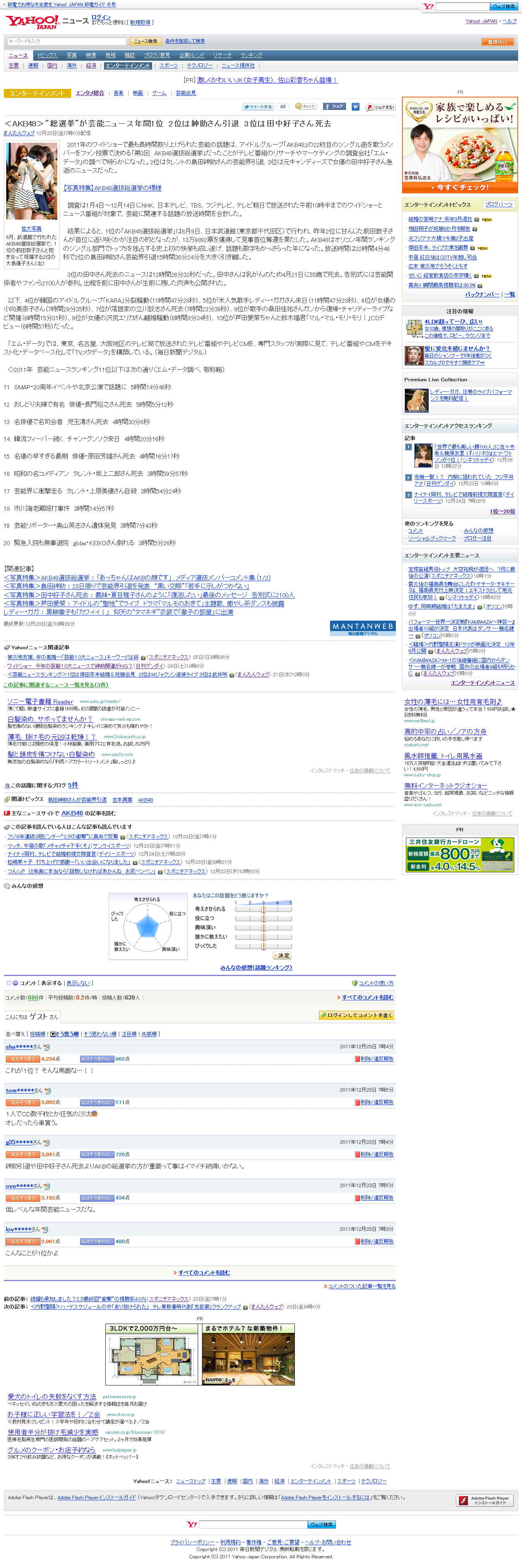Click the plus icon beside コメント header
The height and width of the screenshot is (1568, 522).
point(9,983)
